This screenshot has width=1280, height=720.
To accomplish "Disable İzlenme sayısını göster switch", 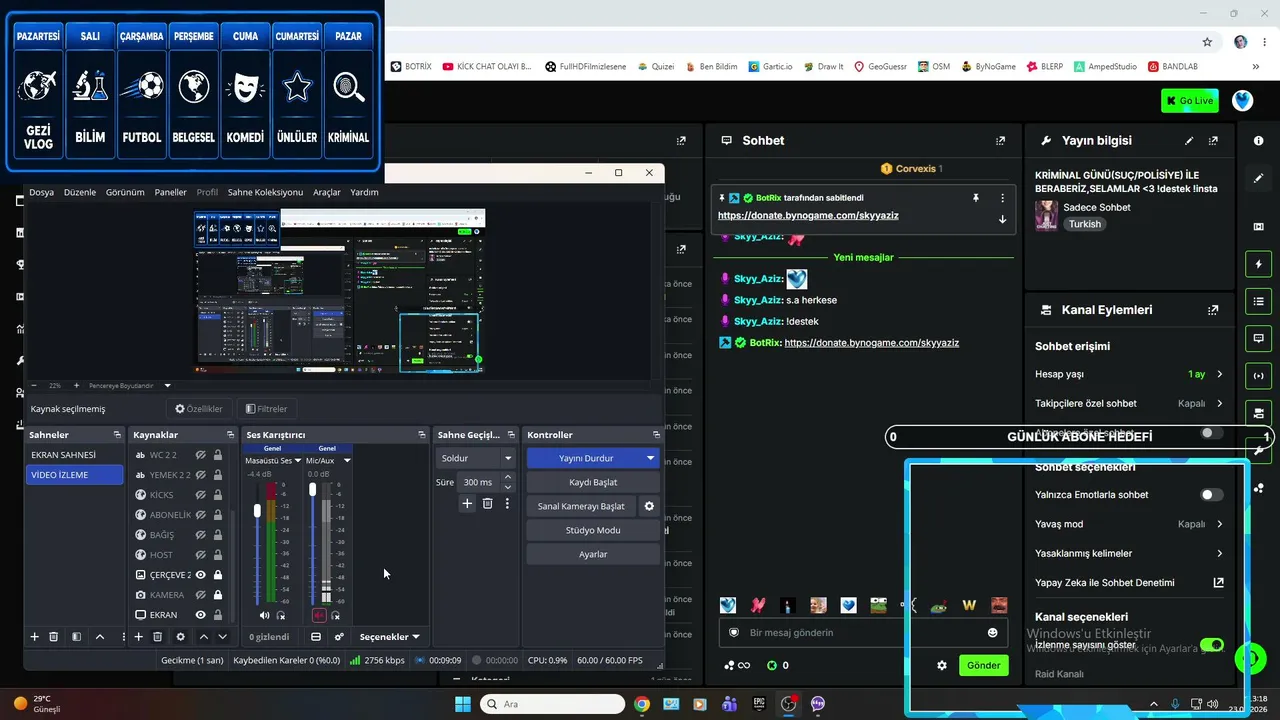I will 1211,645.
